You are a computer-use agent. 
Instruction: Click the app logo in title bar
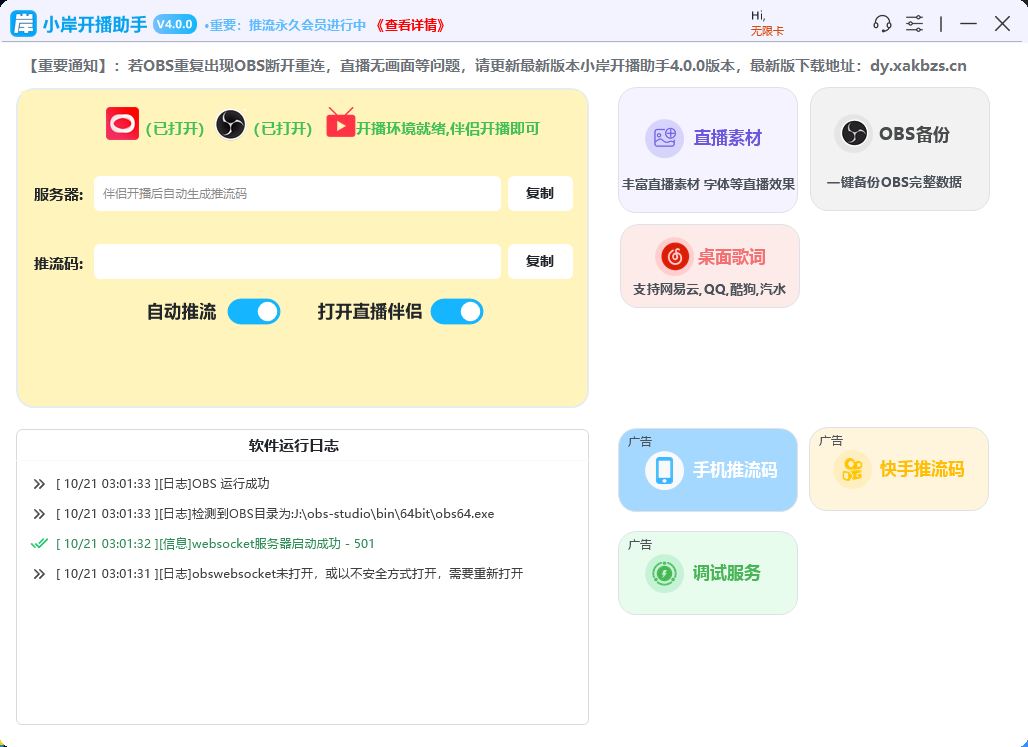click(23, 24)
